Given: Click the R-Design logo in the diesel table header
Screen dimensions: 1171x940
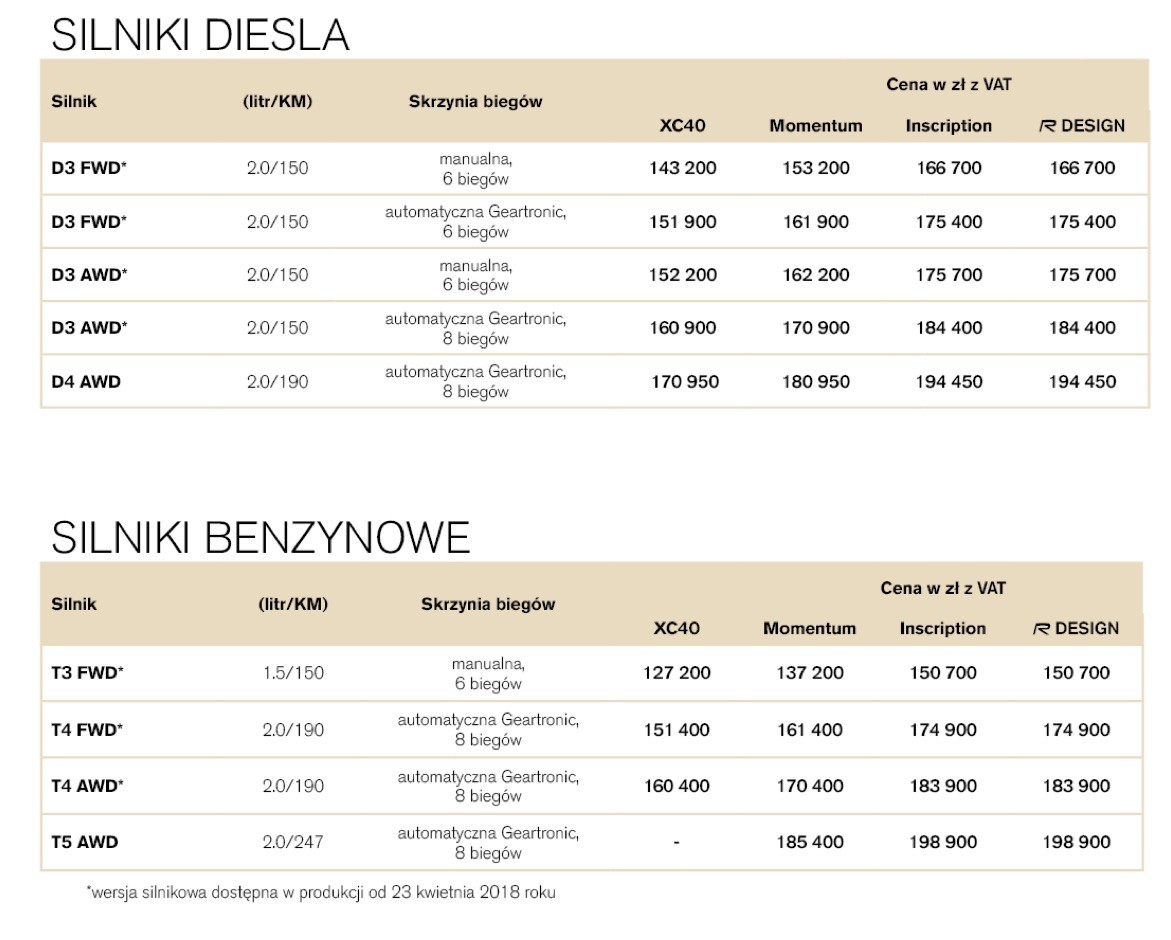Looking at the screenshot, I should click(x=1048, y=126).
